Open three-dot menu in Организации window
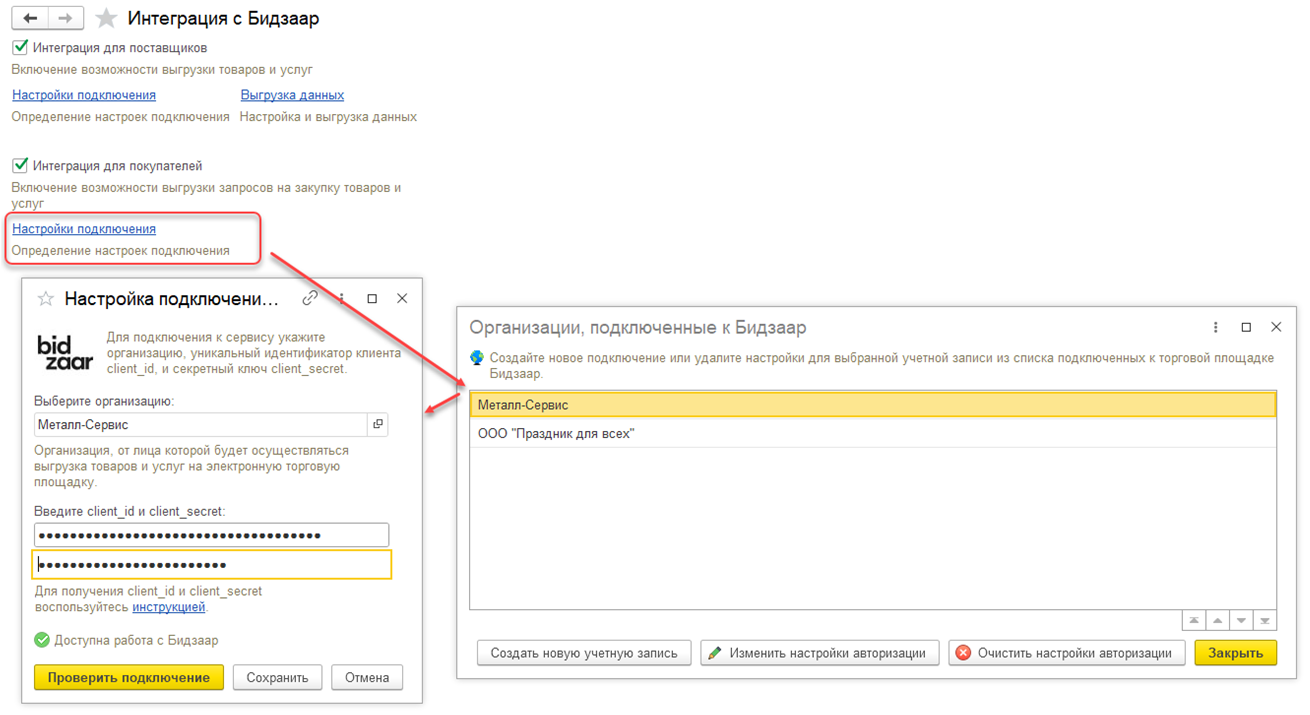Viewport: 1310px width, 715px height. pyautogui.click(x=1216, y=327)
